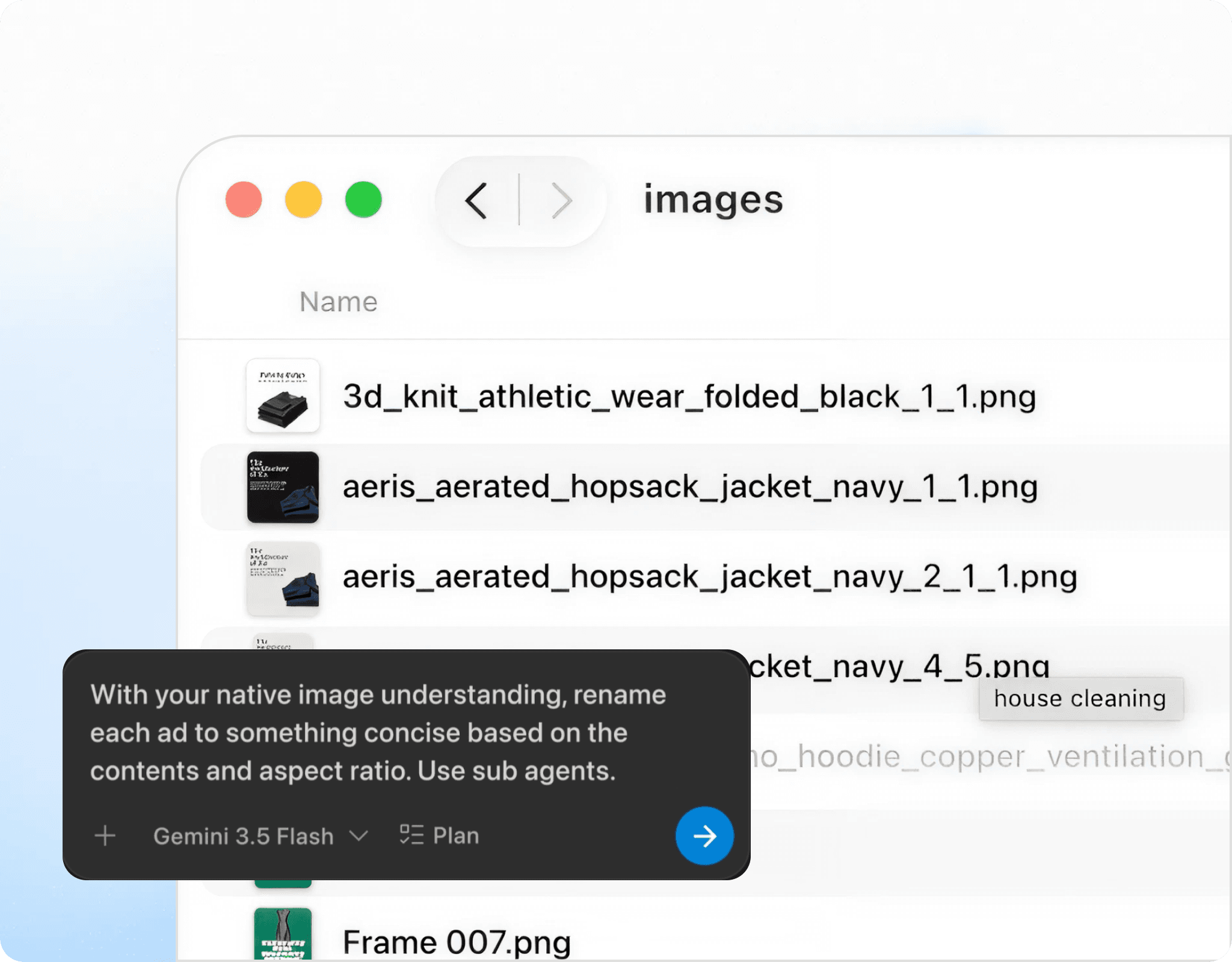Close the images window with red button
The image size is (1232, 962).
[244, 200]
